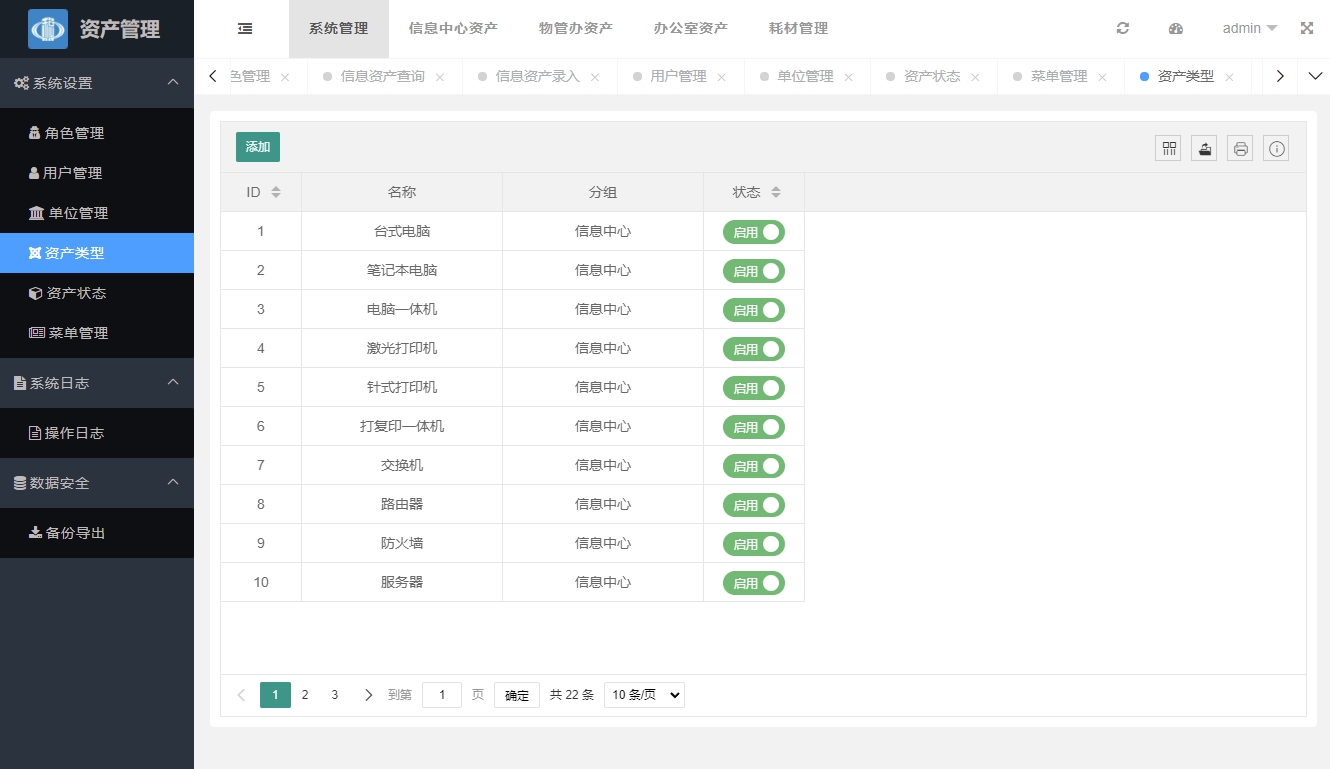Disable the 台式电脑 status switch
This screenshot has width=1330, height=769.
(x=754, y=232)
